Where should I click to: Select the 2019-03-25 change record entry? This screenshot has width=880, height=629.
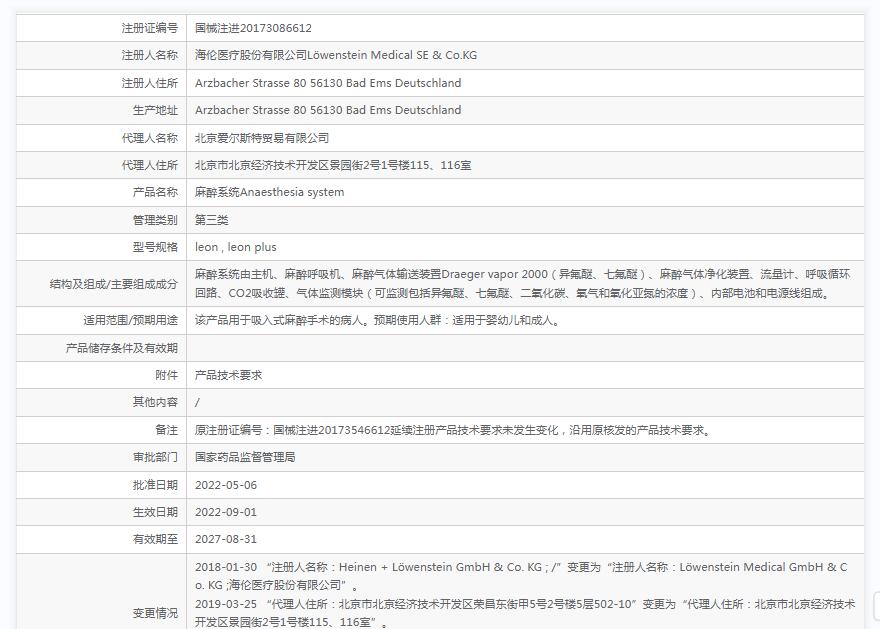tap(525, 613)
